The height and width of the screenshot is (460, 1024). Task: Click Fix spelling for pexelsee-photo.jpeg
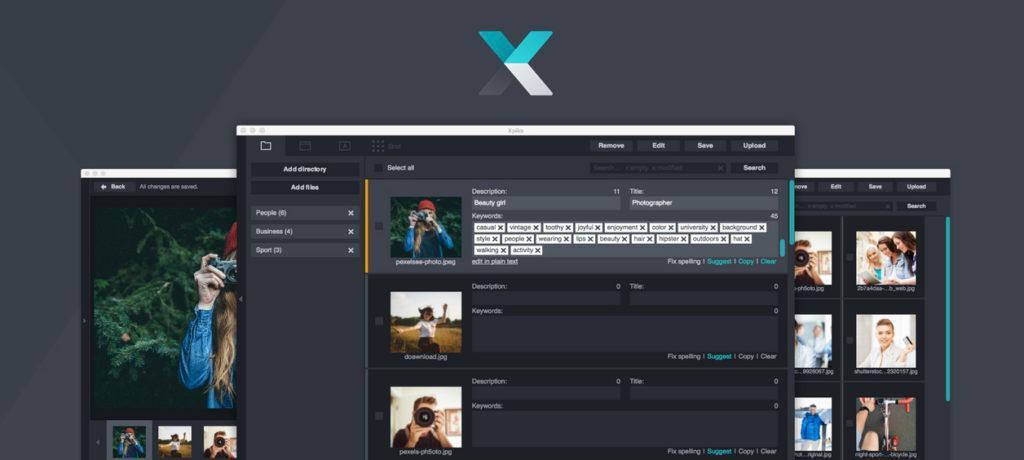(684, 261)
